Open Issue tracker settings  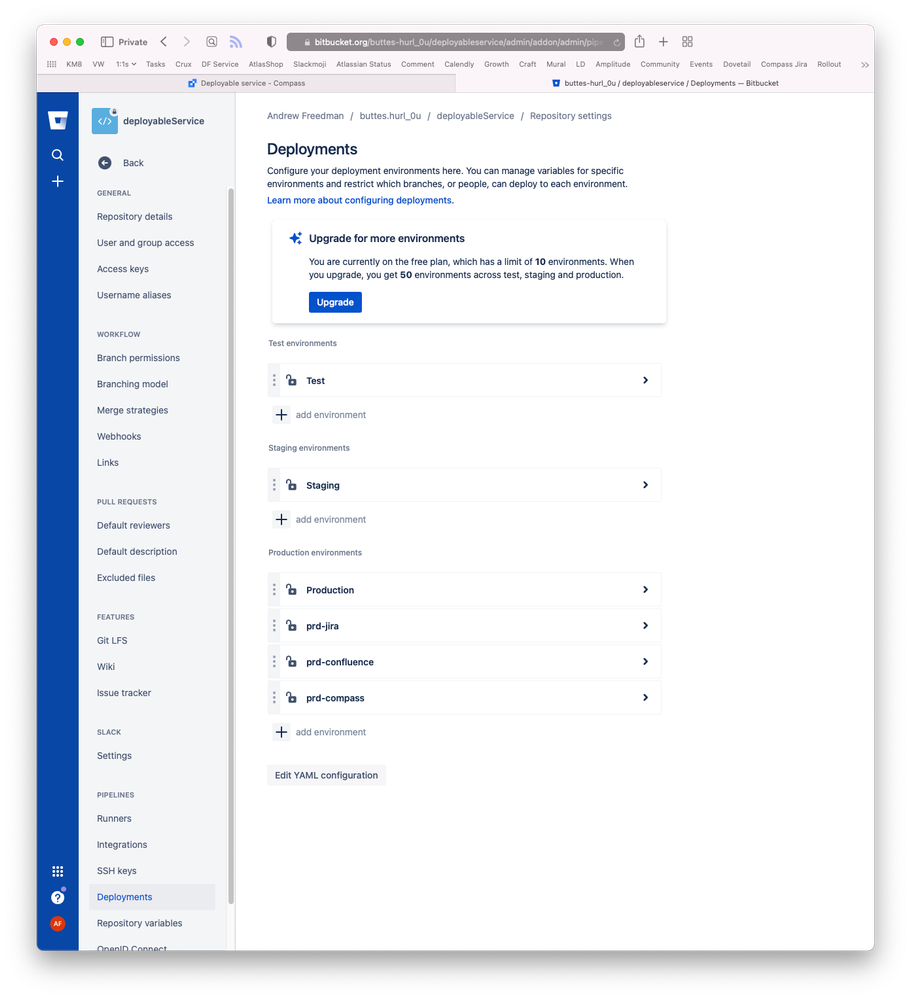[124, 693]
